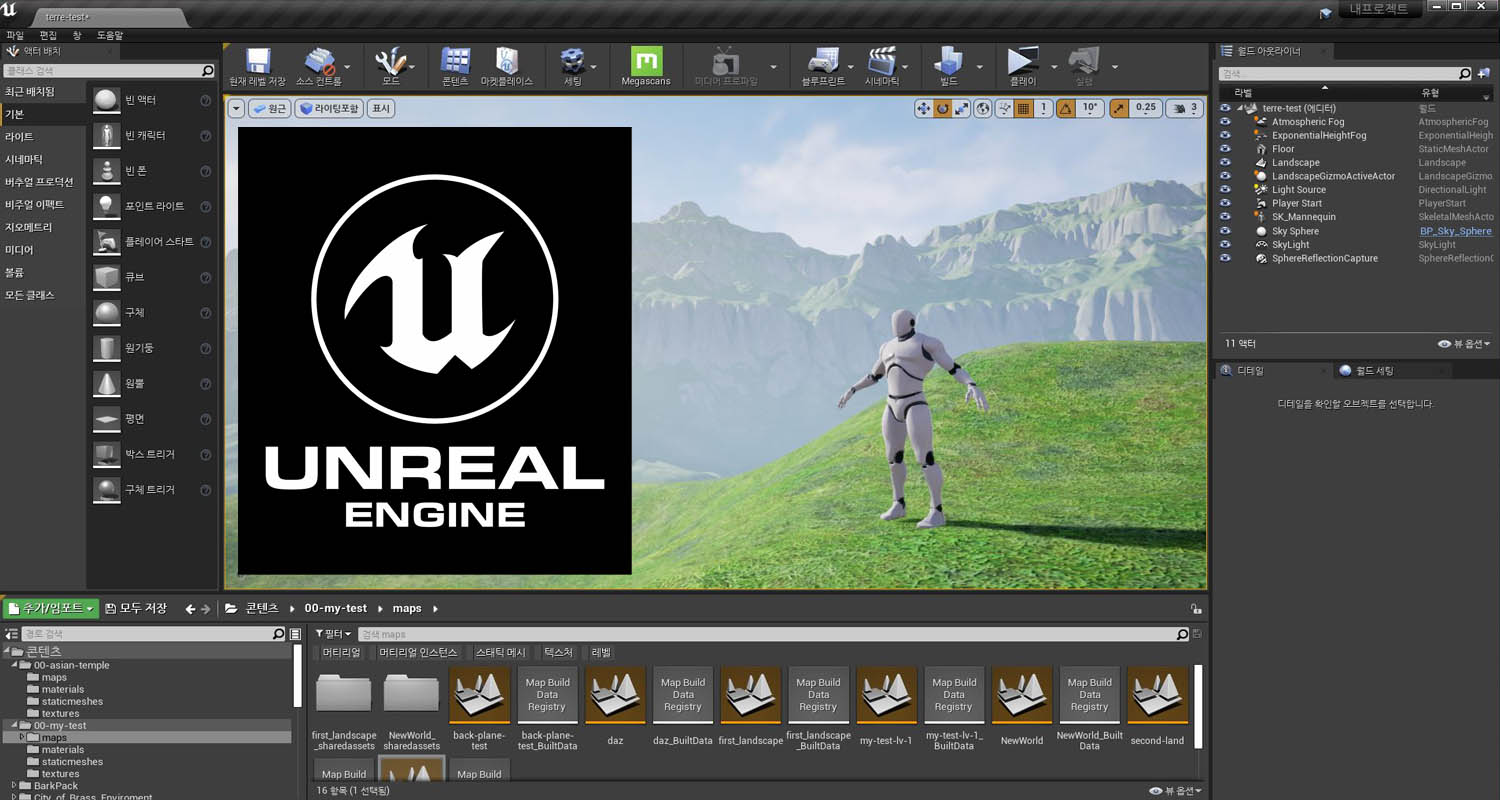Hide Sky Sphere via eye icon
1500x800 pixels.
(x=1224, y=231)
